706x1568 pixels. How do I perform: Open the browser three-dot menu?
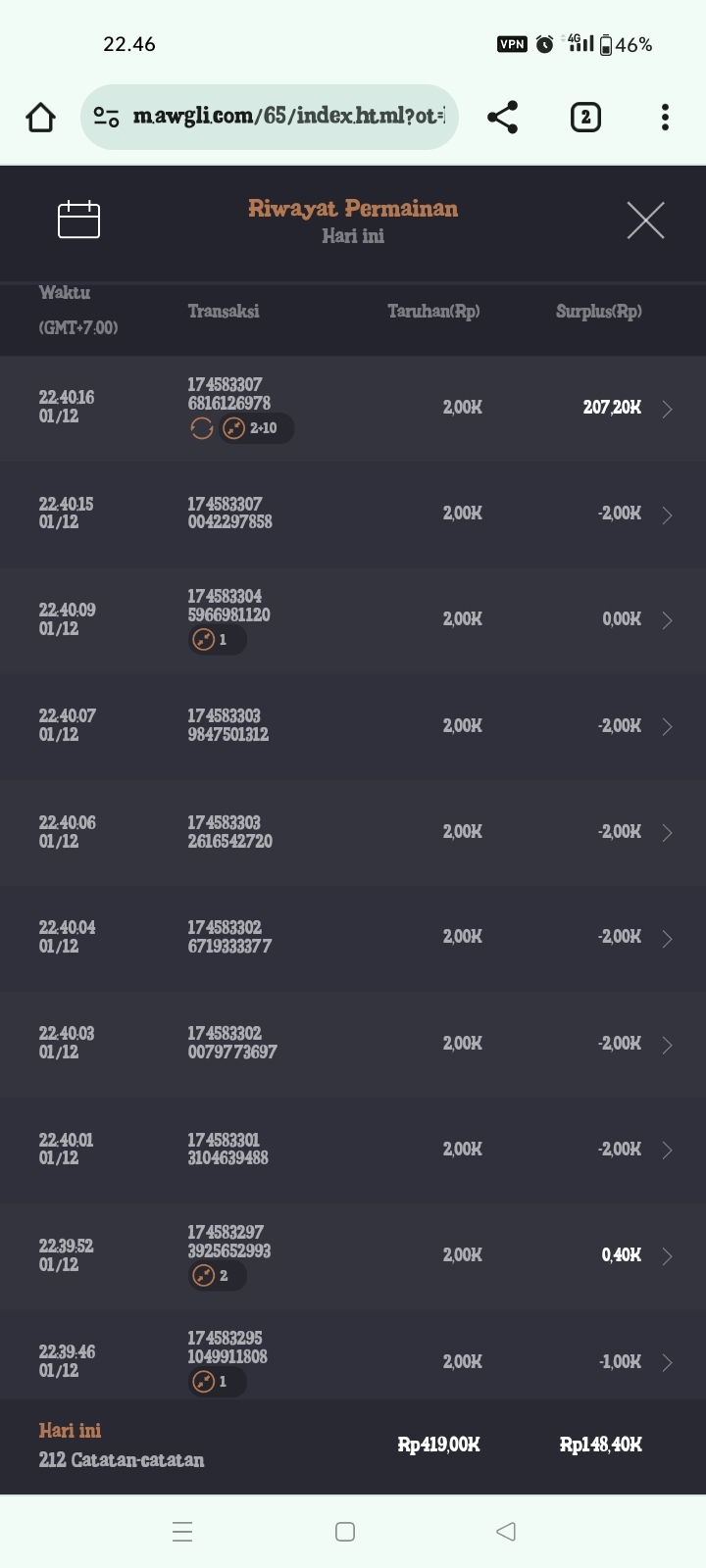click(x=665, y=118)
